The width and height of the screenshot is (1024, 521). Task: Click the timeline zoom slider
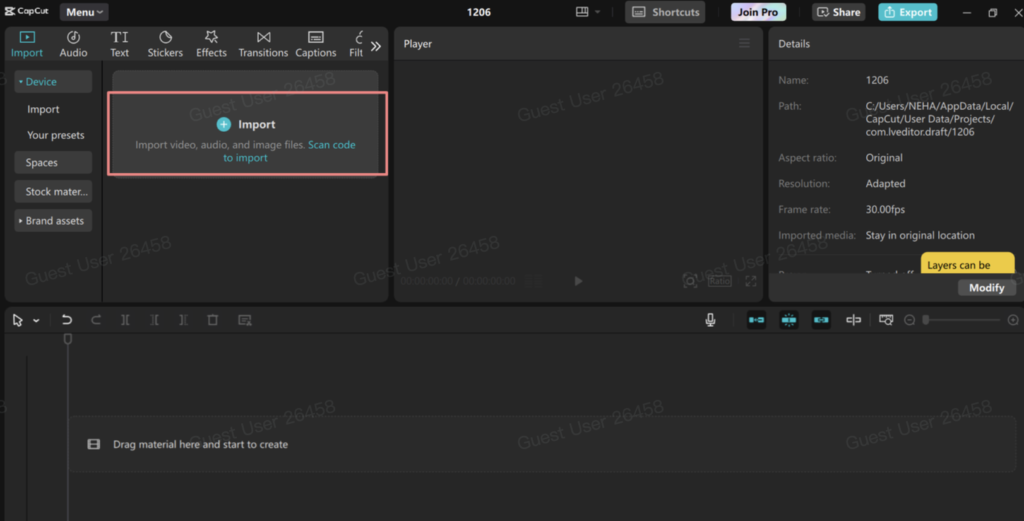point(963,320)
